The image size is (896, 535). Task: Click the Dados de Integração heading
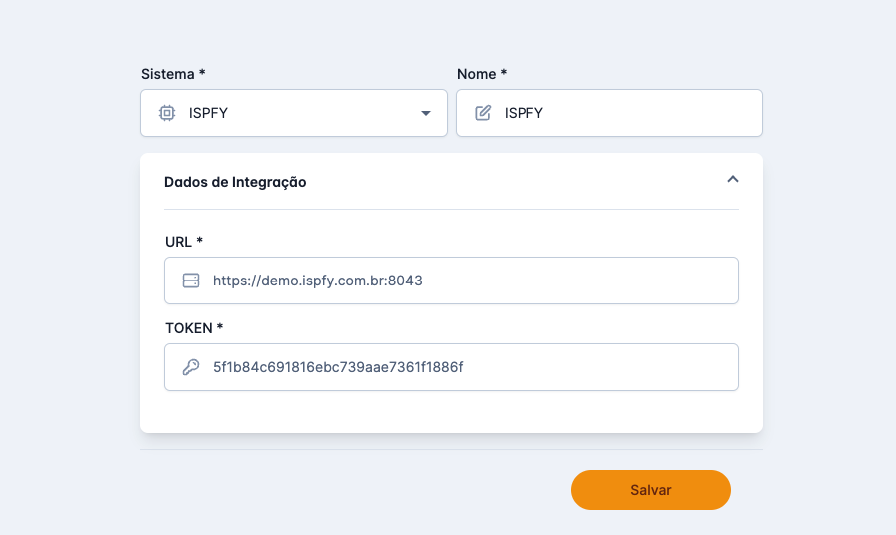tap(235, 182)
